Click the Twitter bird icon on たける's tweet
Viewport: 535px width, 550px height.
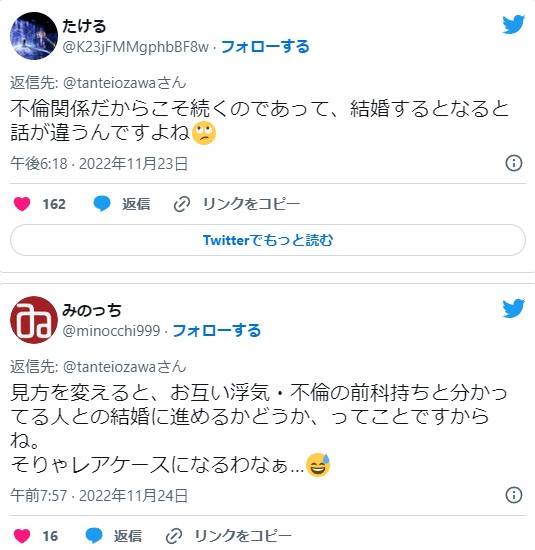(x=513, y=24)
